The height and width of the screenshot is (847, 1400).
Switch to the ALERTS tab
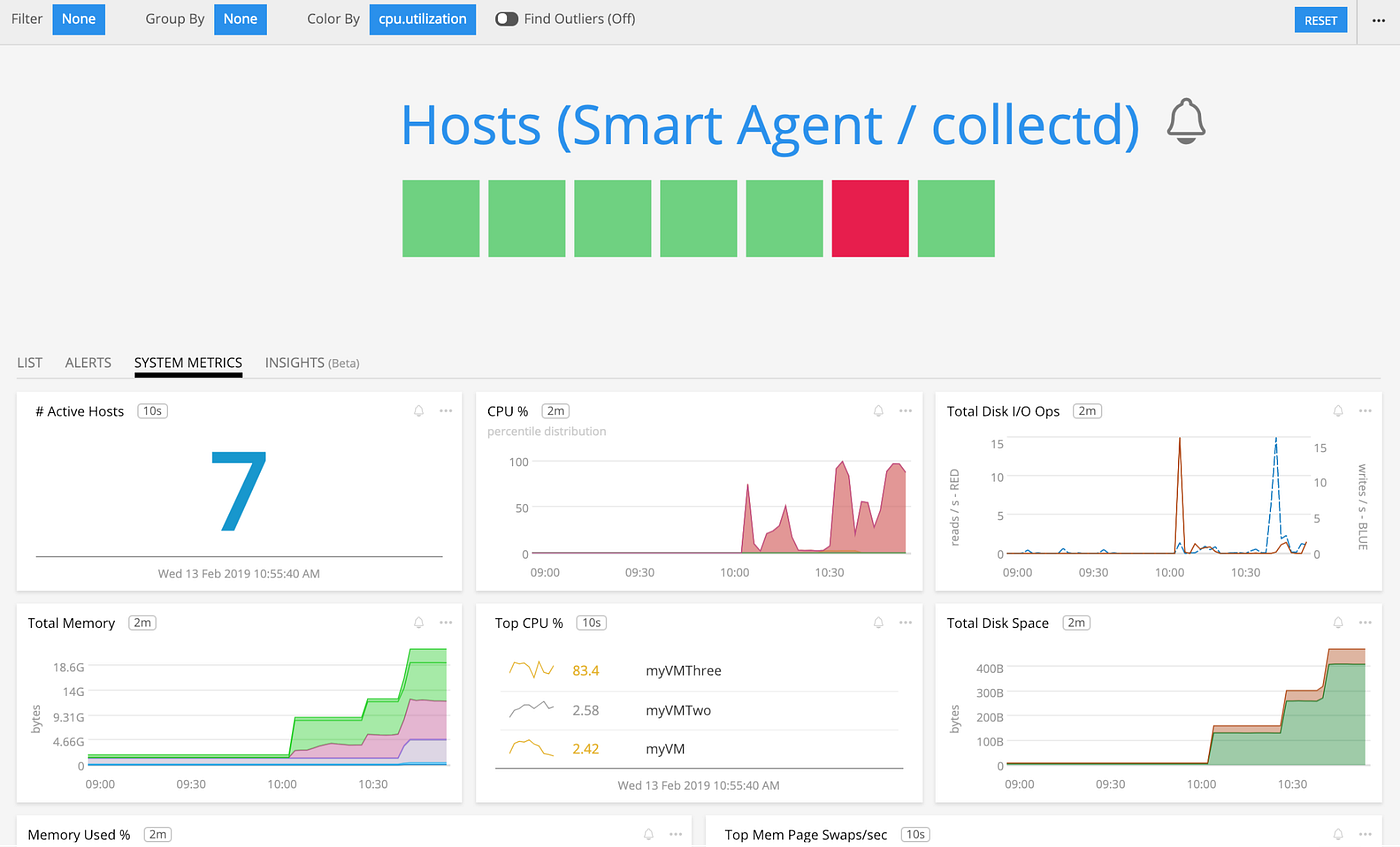(88, 362)
